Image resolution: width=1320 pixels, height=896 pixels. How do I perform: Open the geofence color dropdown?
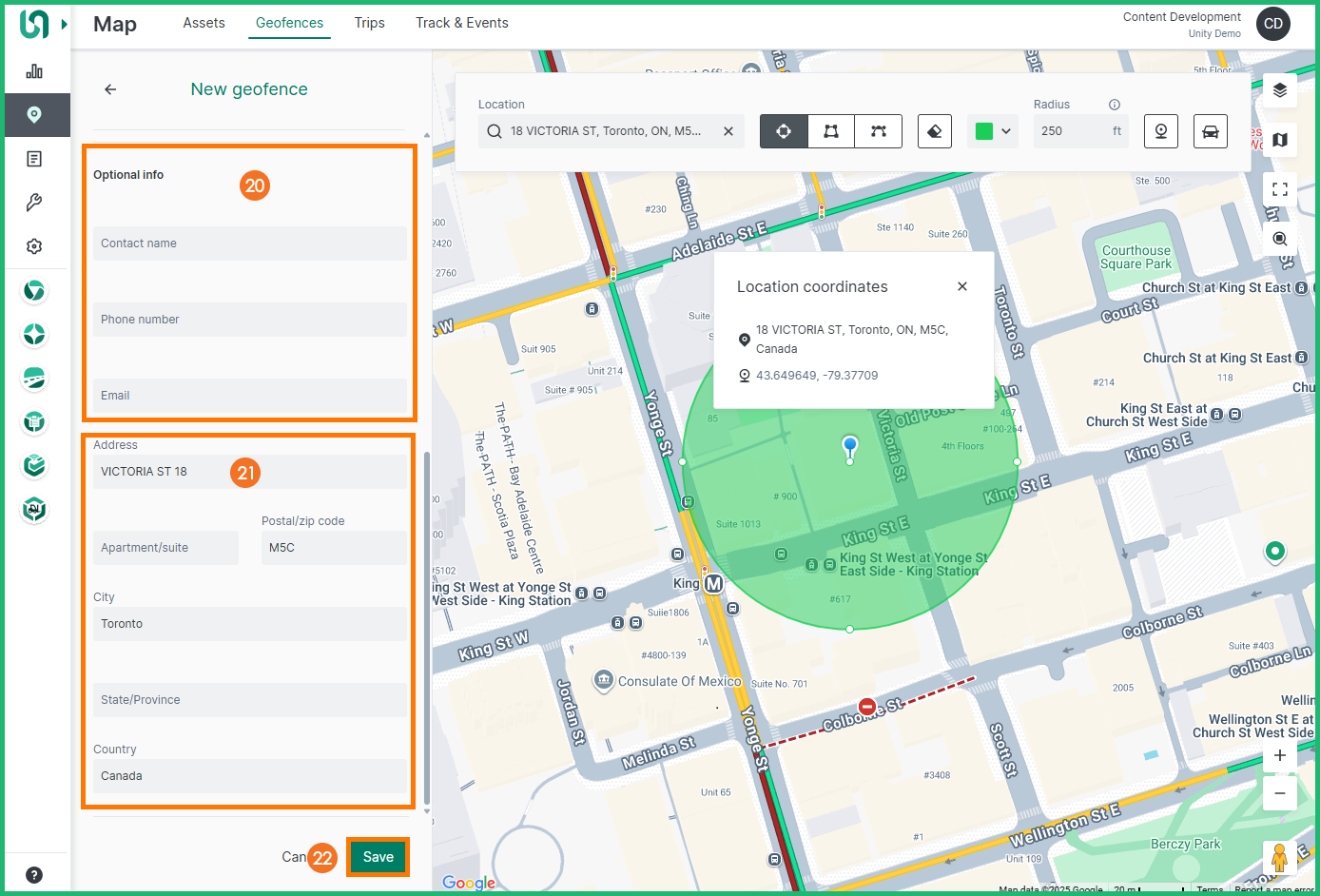point(1005,131)
